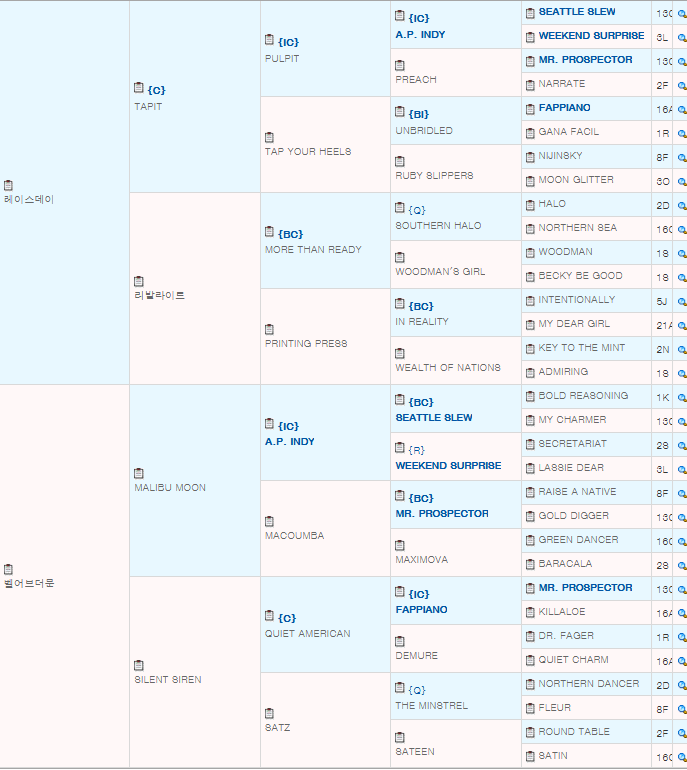Click the magnifier icon in SATIN row

click(682, 758)
